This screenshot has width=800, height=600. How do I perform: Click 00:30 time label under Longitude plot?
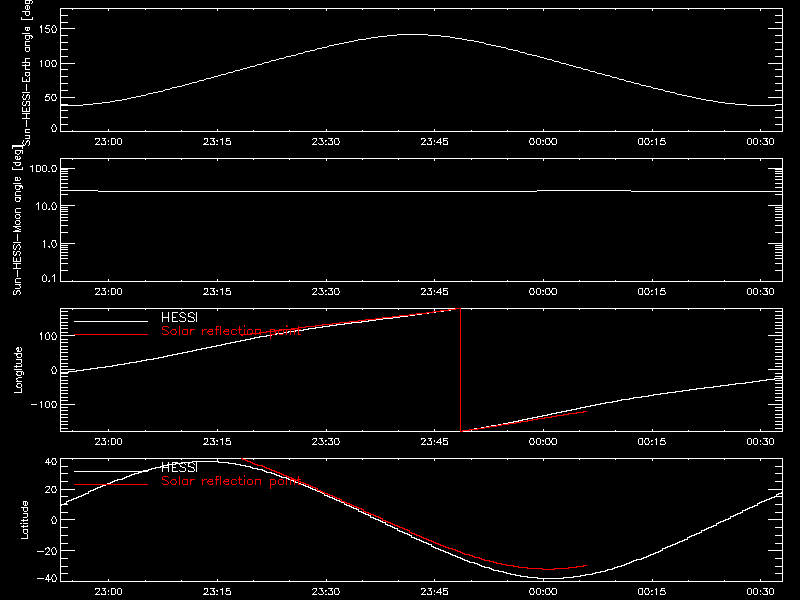(760, 442)
